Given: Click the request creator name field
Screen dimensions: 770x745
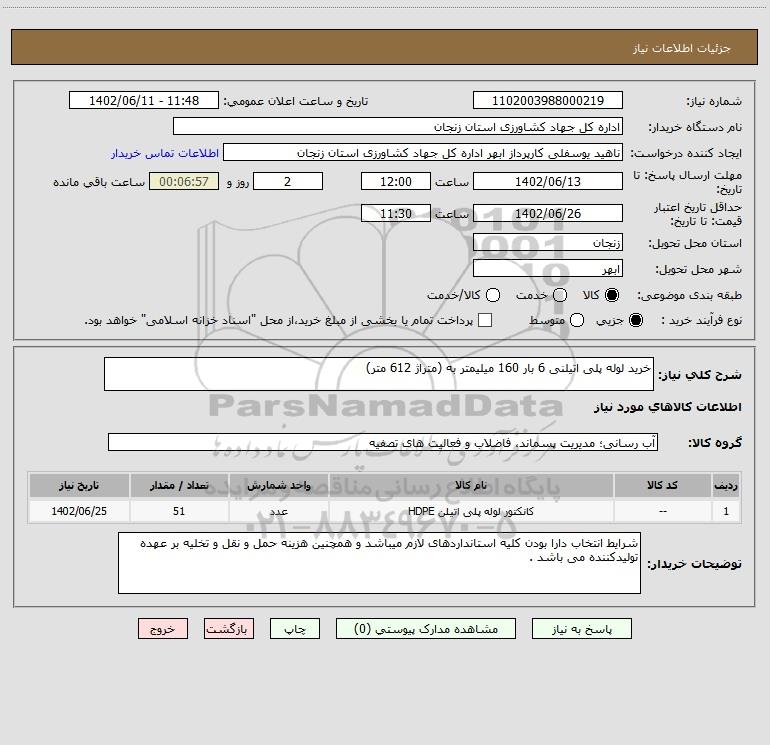Looking at the screenshot, I should pos(423,153).
